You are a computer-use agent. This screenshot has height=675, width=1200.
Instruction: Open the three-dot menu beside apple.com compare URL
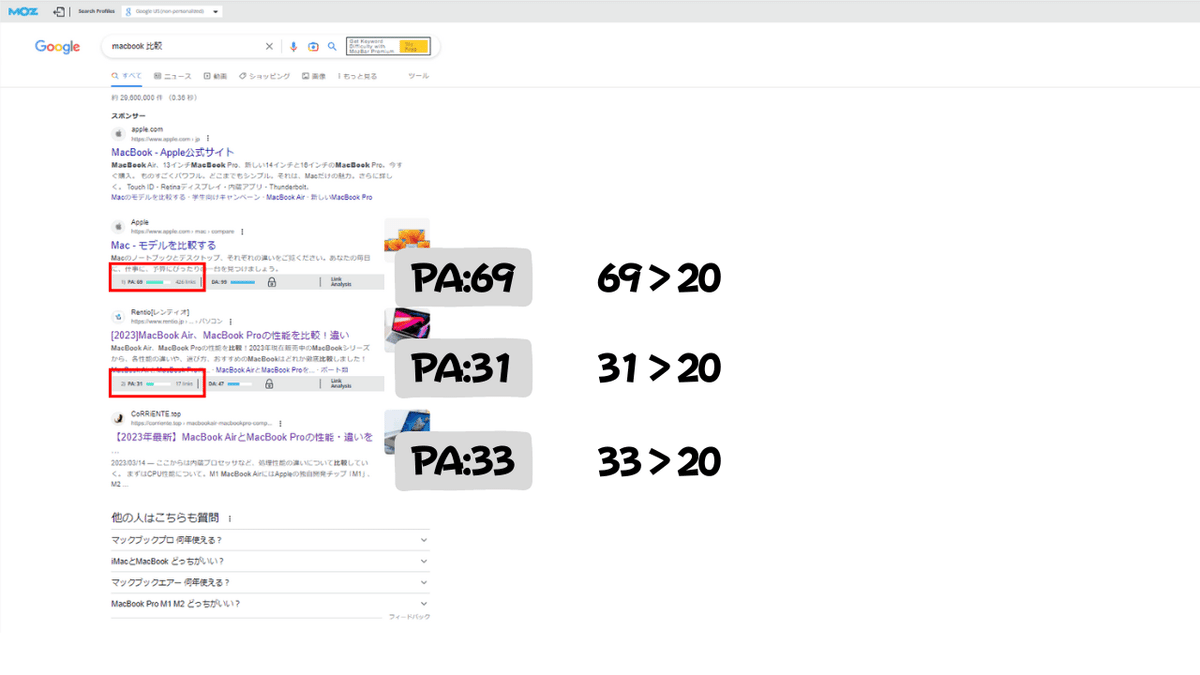242,231
